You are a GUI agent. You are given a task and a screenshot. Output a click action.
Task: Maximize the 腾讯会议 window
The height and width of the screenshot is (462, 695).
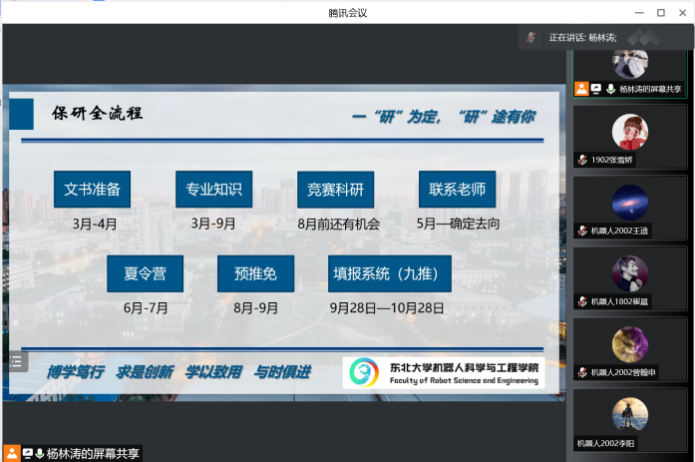[x=660, y=12]
